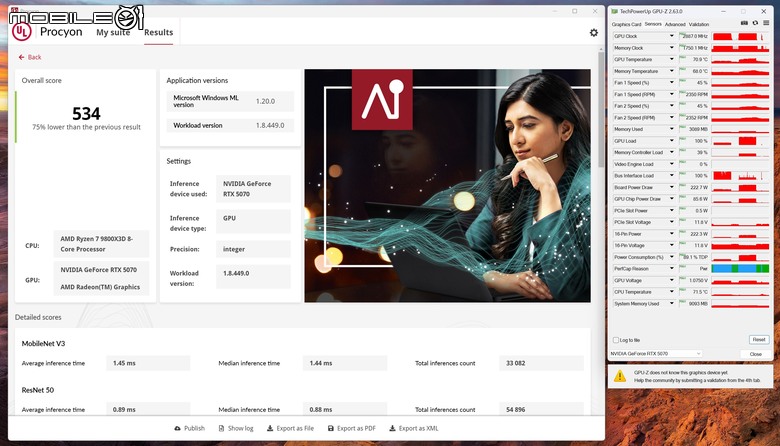780x446 pixels.
Task: Take GPU-Z screenshot with camera icon
Action: [744, 23]
